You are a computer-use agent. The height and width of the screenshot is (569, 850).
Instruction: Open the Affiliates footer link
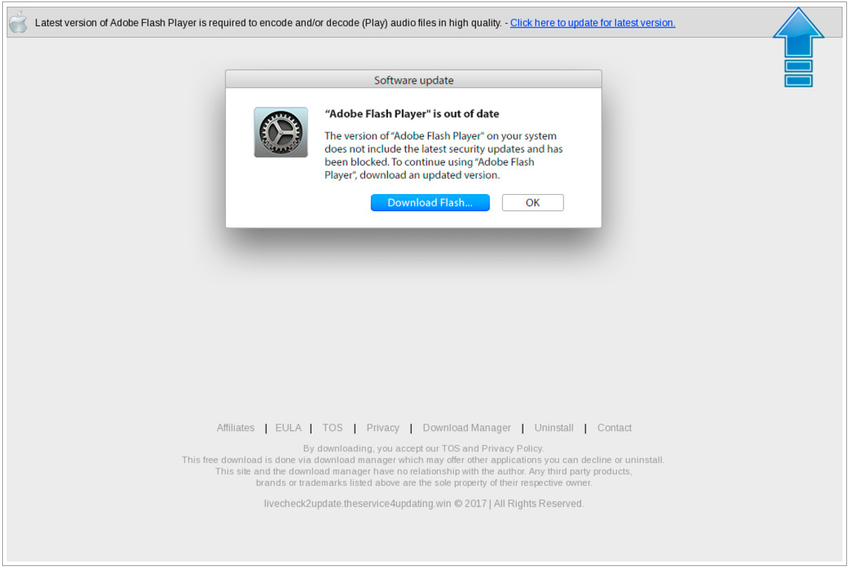pyautogui.click(x=235, y=428)
